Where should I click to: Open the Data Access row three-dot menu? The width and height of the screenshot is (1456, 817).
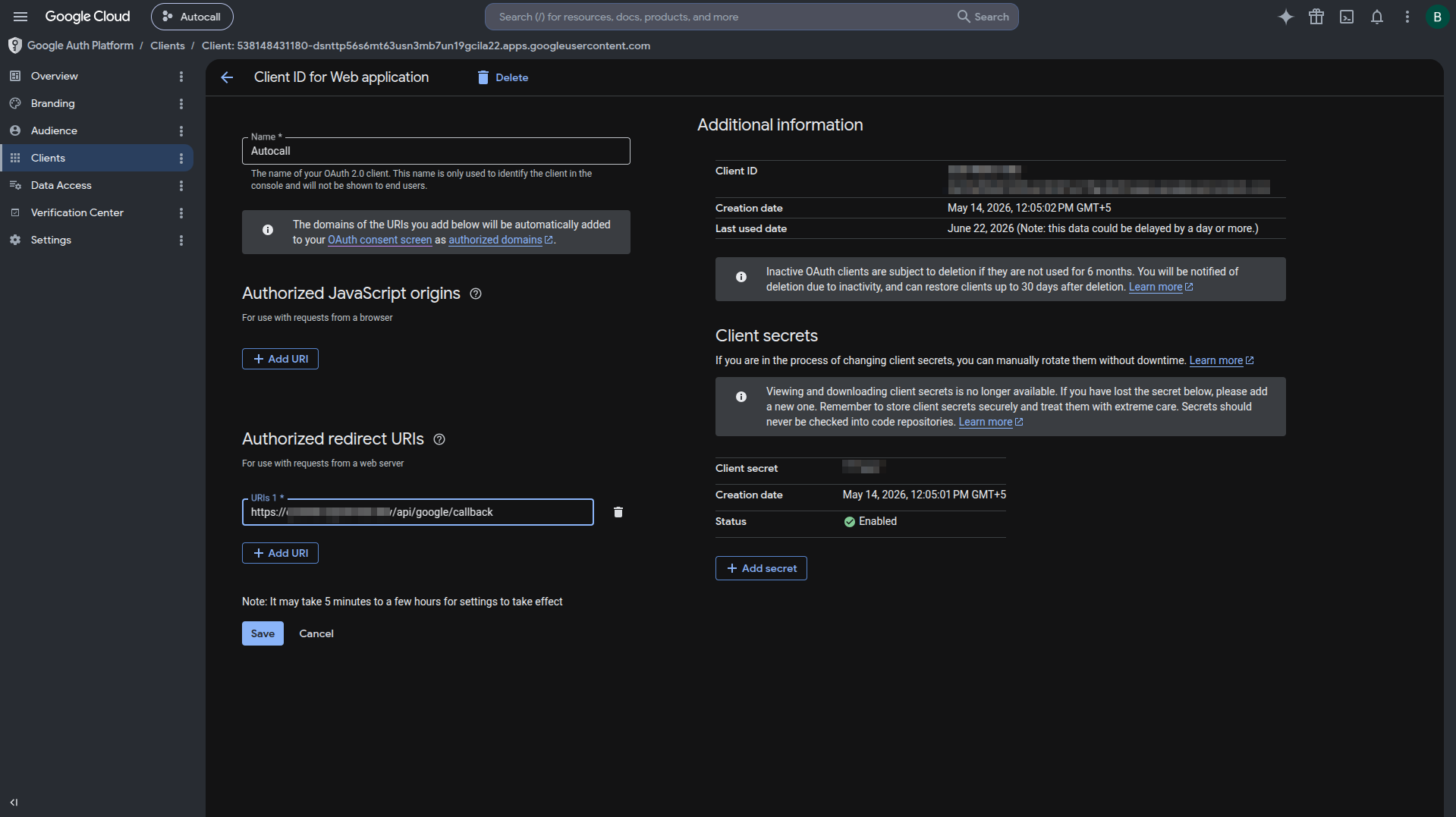pos(181,186)
